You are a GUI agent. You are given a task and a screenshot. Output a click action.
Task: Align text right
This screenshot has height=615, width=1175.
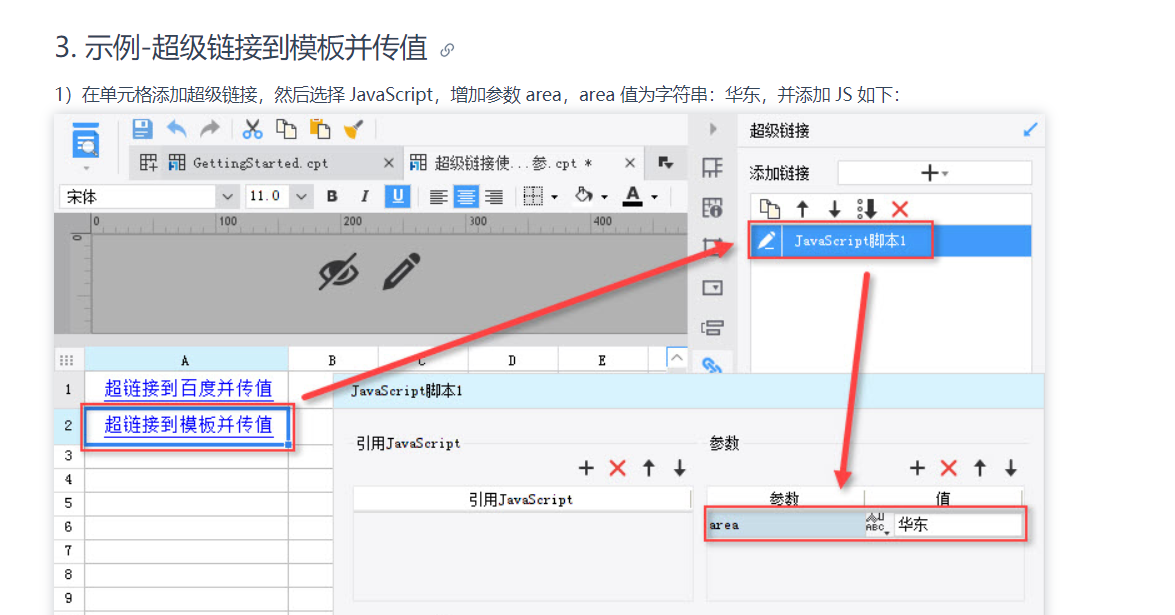[x=494, y=197]
